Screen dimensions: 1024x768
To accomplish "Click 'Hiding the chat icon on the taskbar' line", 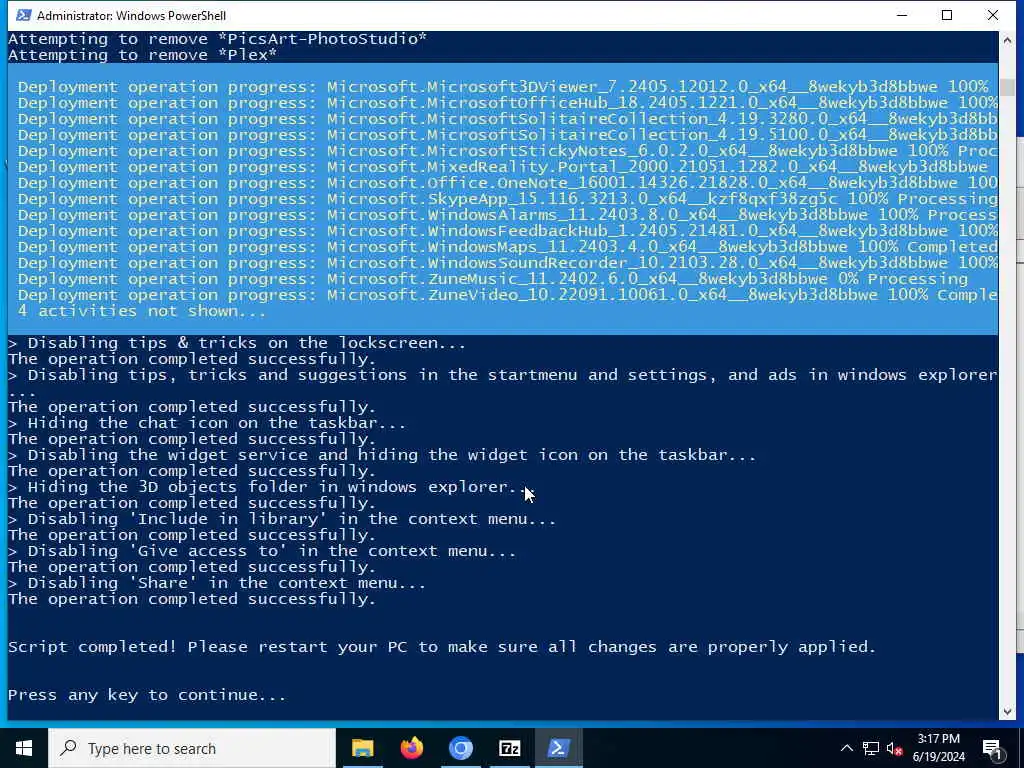I will (x=207, y=423).
